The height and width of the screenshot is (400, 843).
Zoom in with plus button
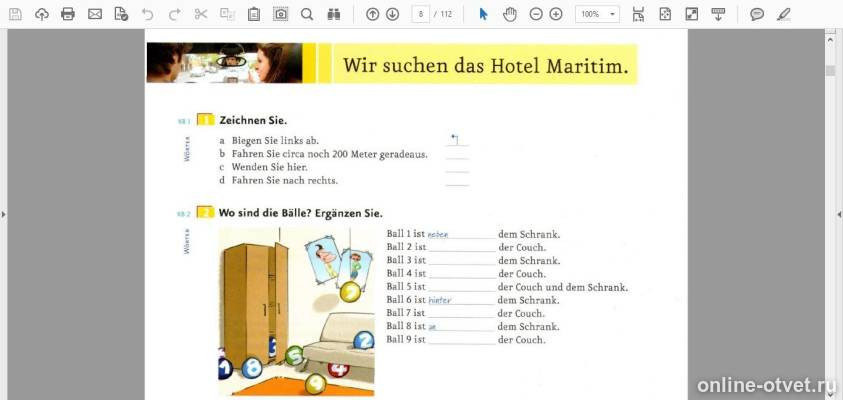coord(556,15)
